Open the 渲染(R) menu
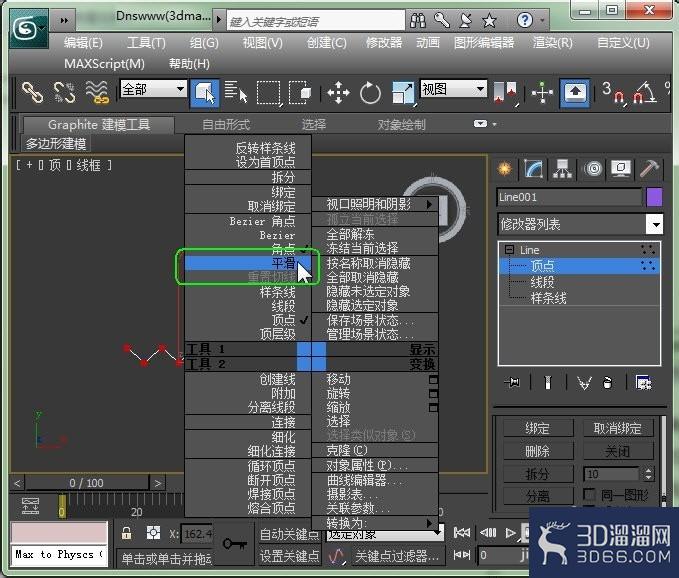The width and height of the screenshot is (679, 578). point(553,42)
